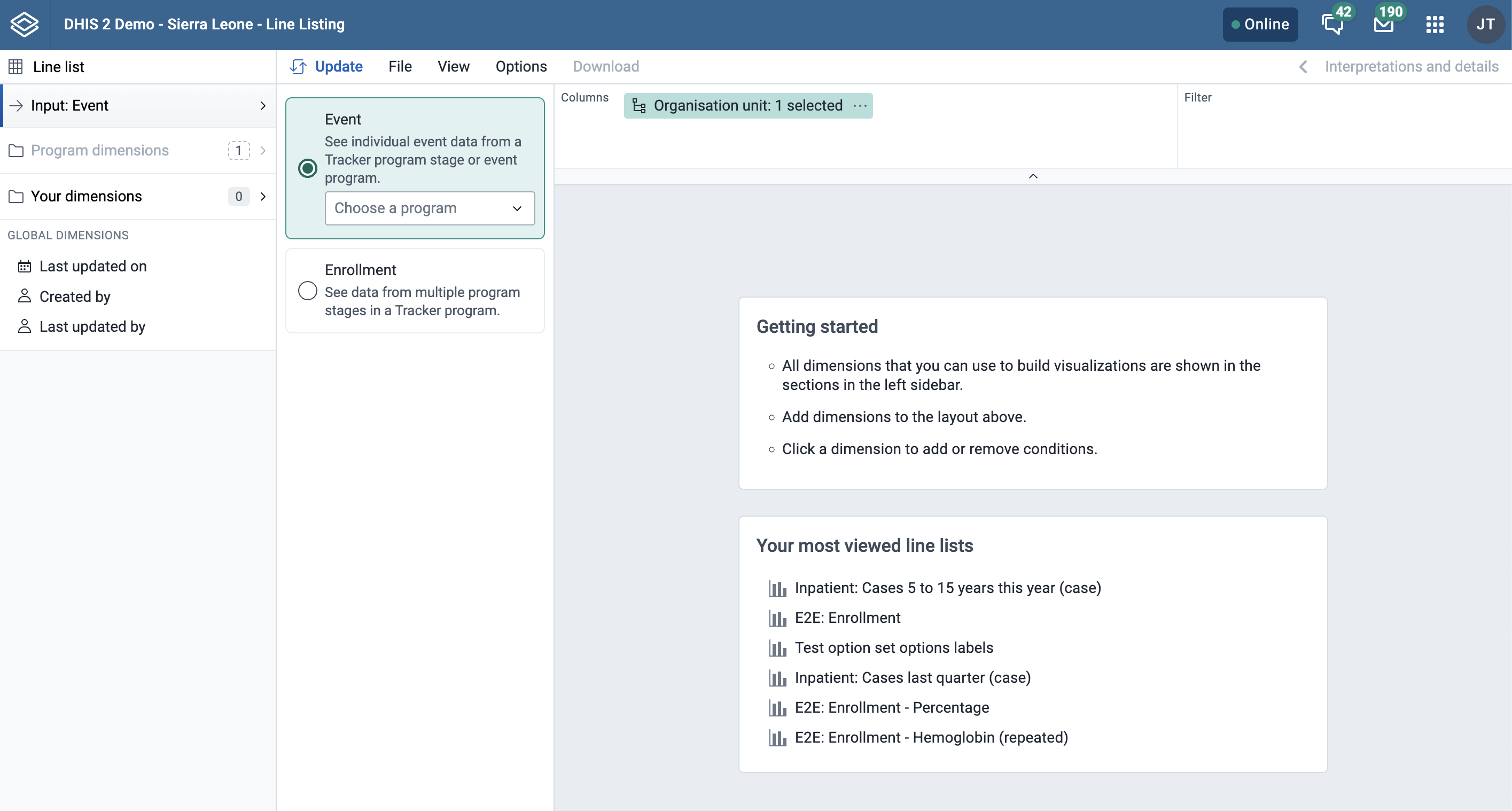
Task: Open the Options menu
Action: point(521,66)
